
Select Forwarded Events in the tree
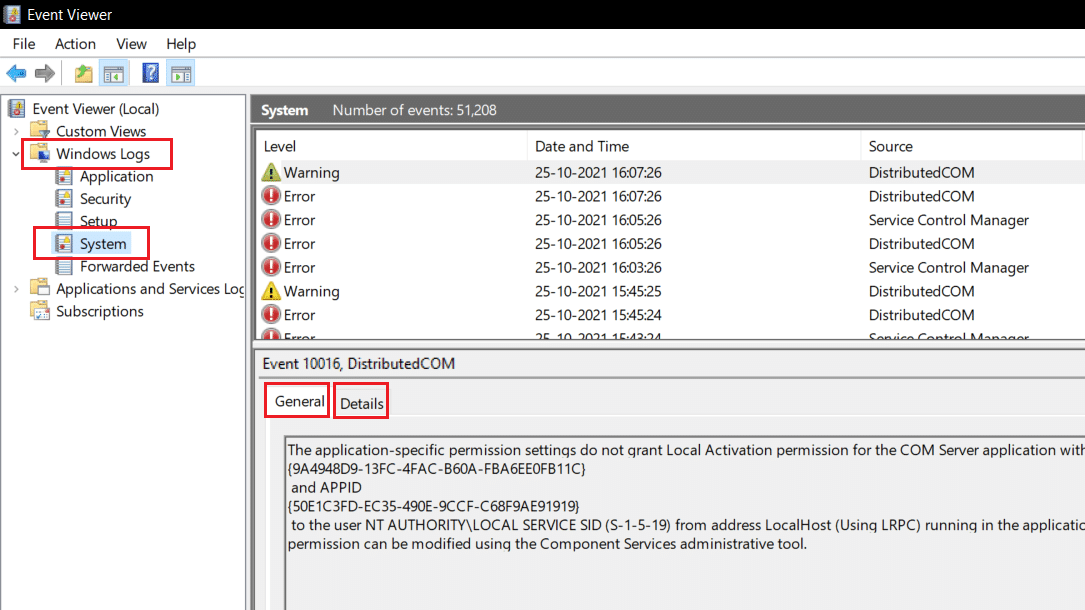point(137,266)
